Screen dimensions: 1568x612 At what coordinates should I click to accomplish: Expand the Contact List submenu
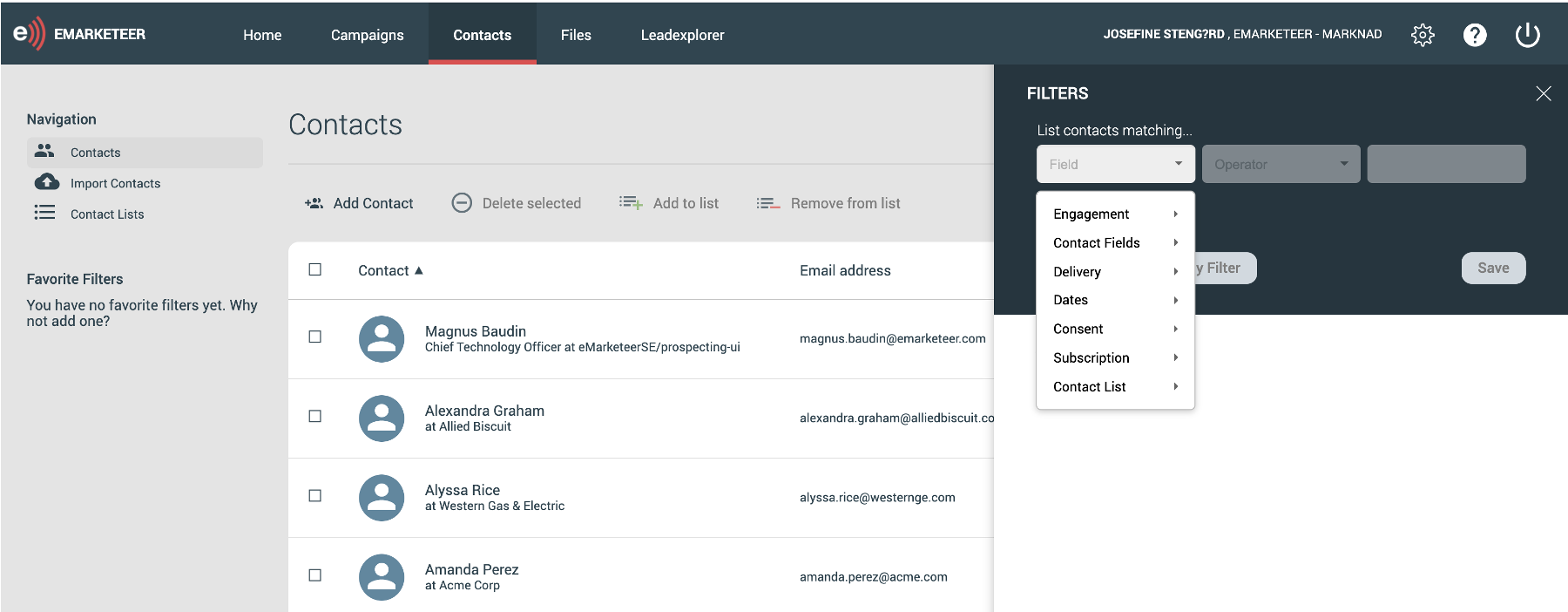[x=1115, y=386]
